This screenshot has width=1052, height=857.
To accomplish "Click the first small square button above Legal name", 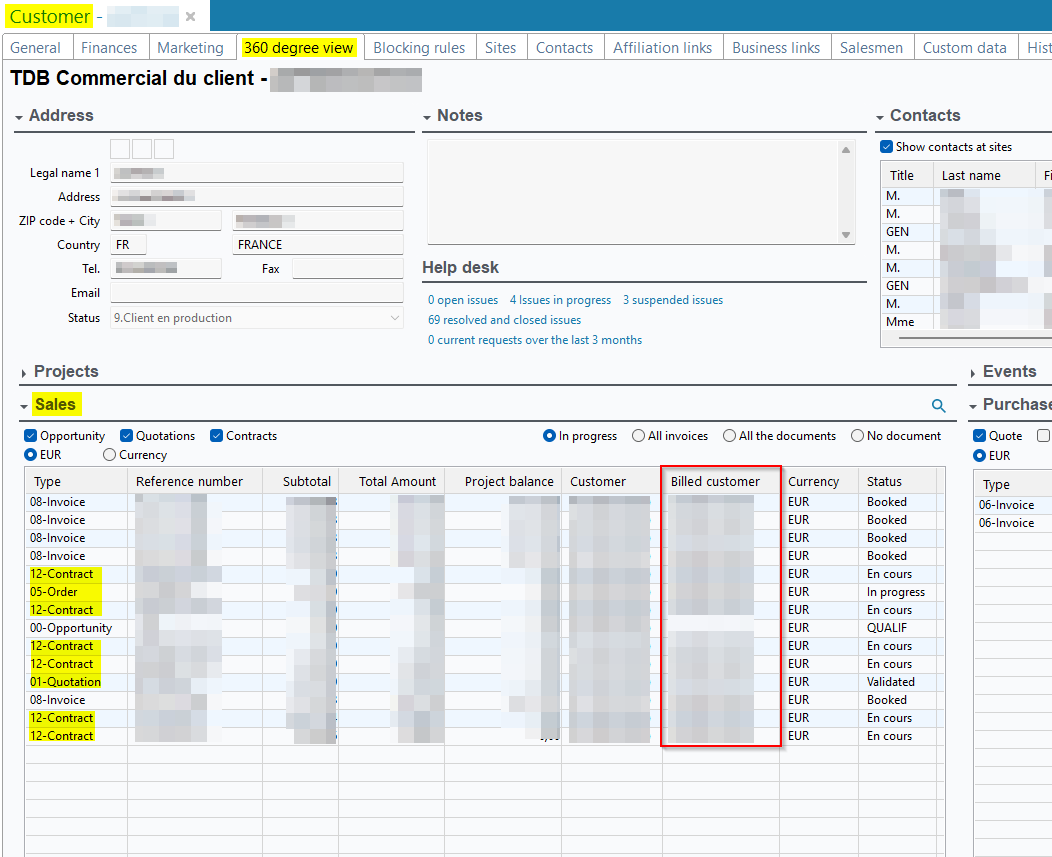I will (x=120, y=149).
